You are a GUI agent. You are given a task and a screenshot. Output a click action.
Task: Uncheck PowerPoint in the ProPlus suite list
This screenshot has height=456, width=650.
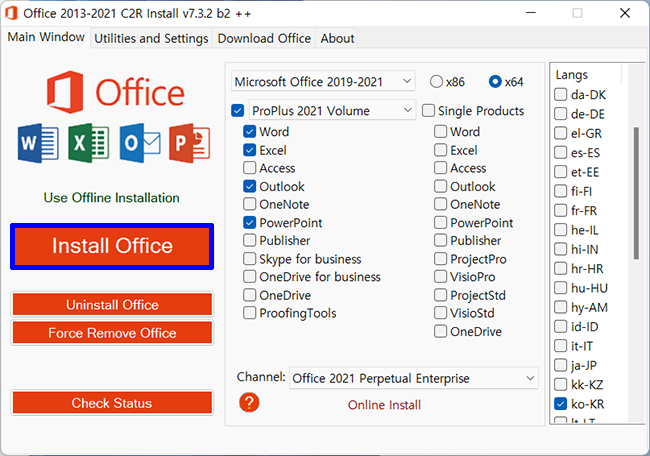(x=250, y=223)
